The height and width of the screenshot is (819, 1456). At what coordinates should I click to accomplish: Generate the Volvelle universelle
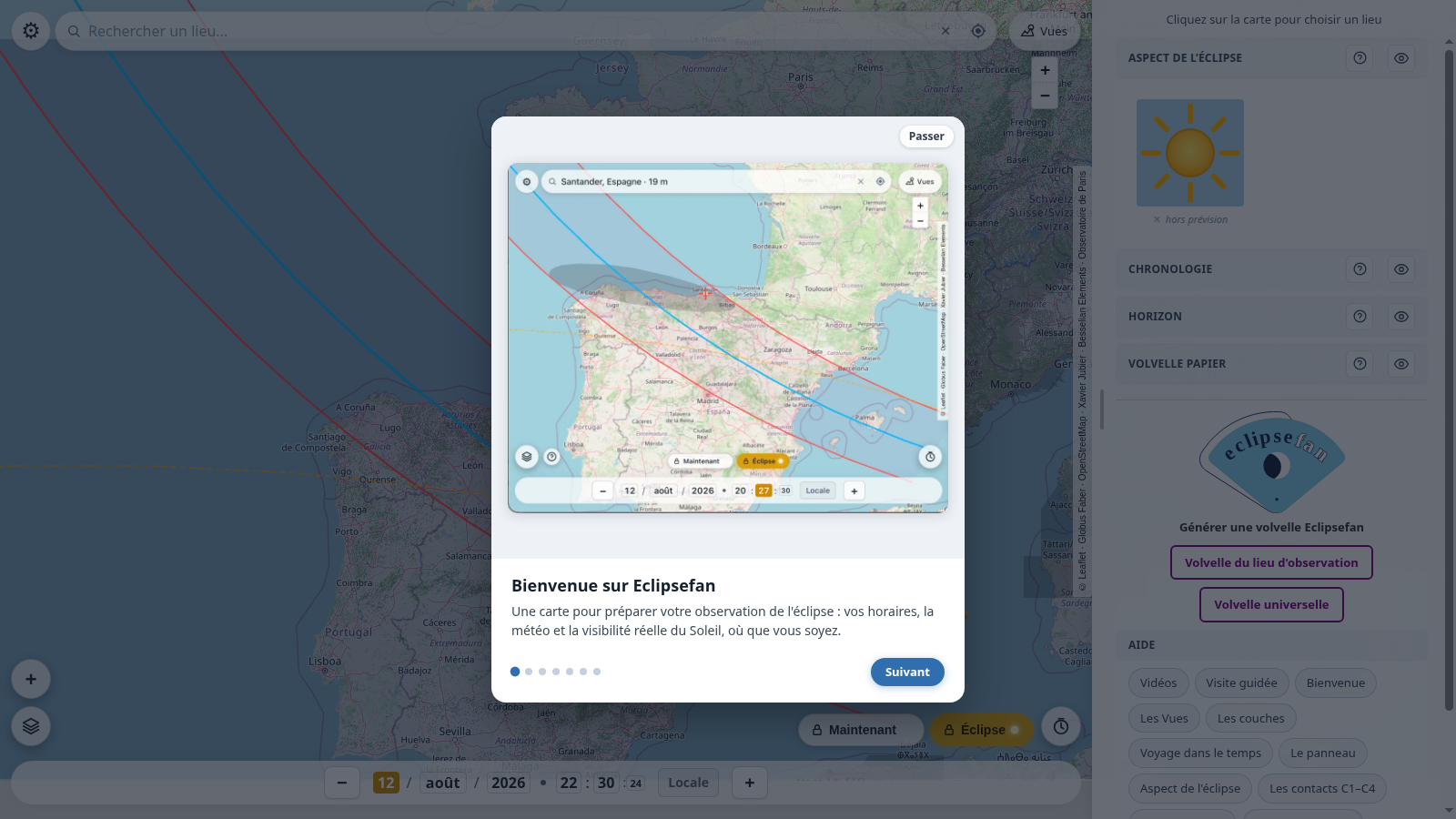[x=1271, y=605]
